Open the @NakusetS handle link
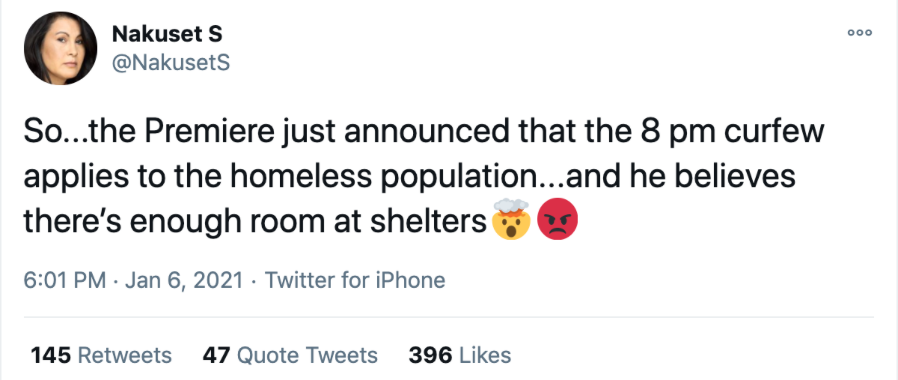 (x=171, y=62)
